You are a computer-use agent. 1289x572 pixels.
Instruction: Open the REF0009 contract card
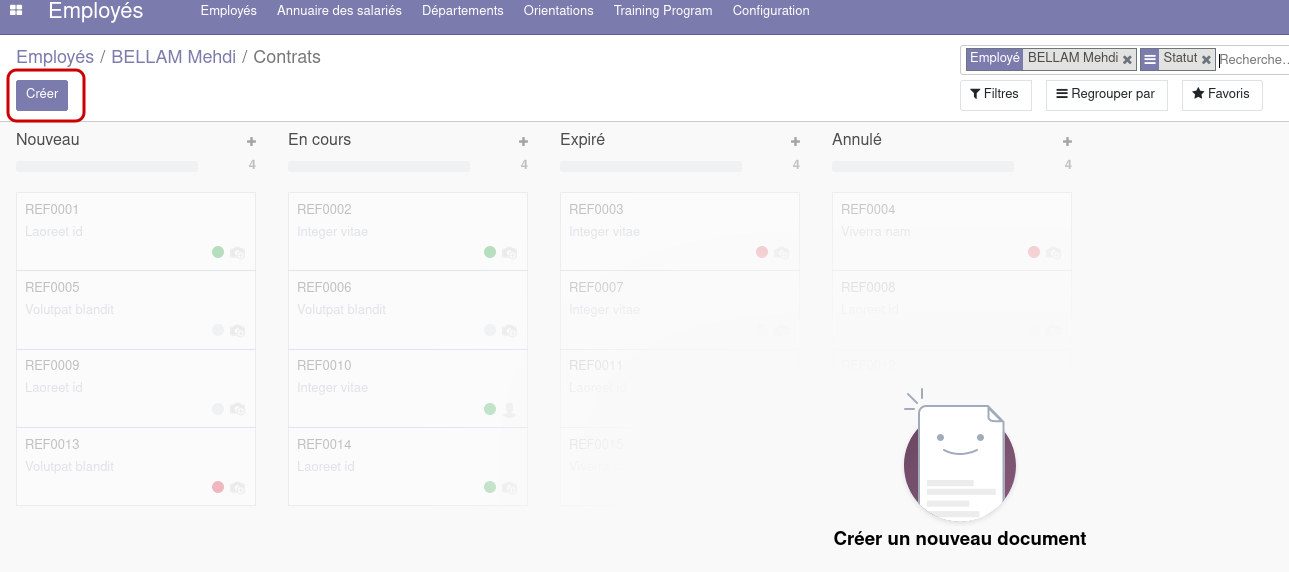point(136,388)
